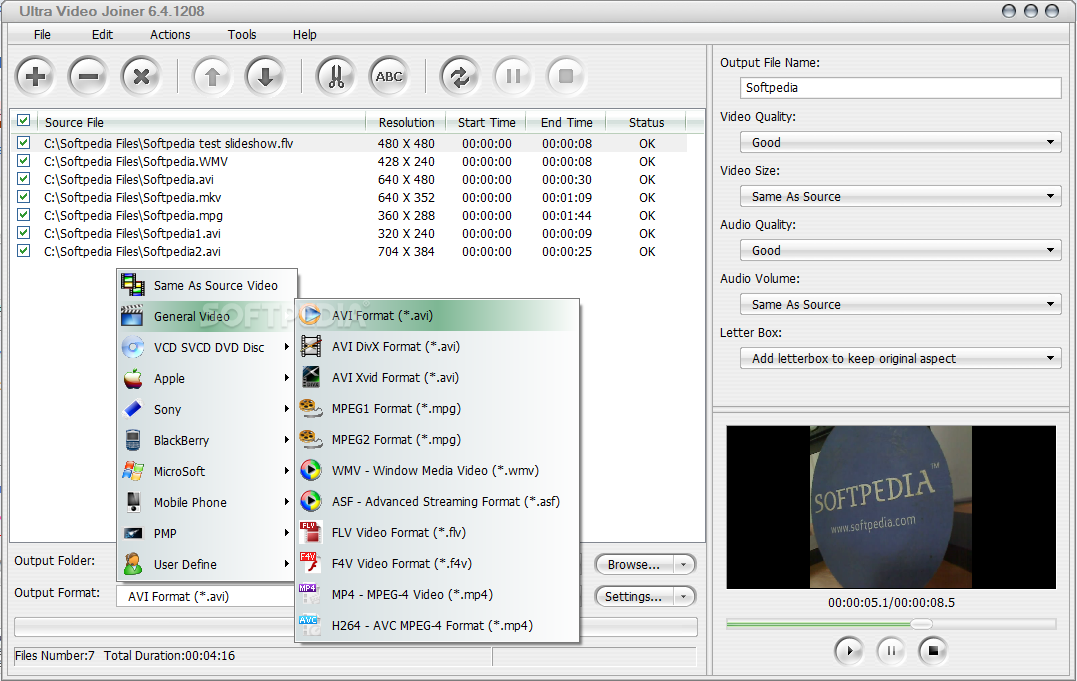Click the Browse... button
1077x681 pixels.
point(633,565)
